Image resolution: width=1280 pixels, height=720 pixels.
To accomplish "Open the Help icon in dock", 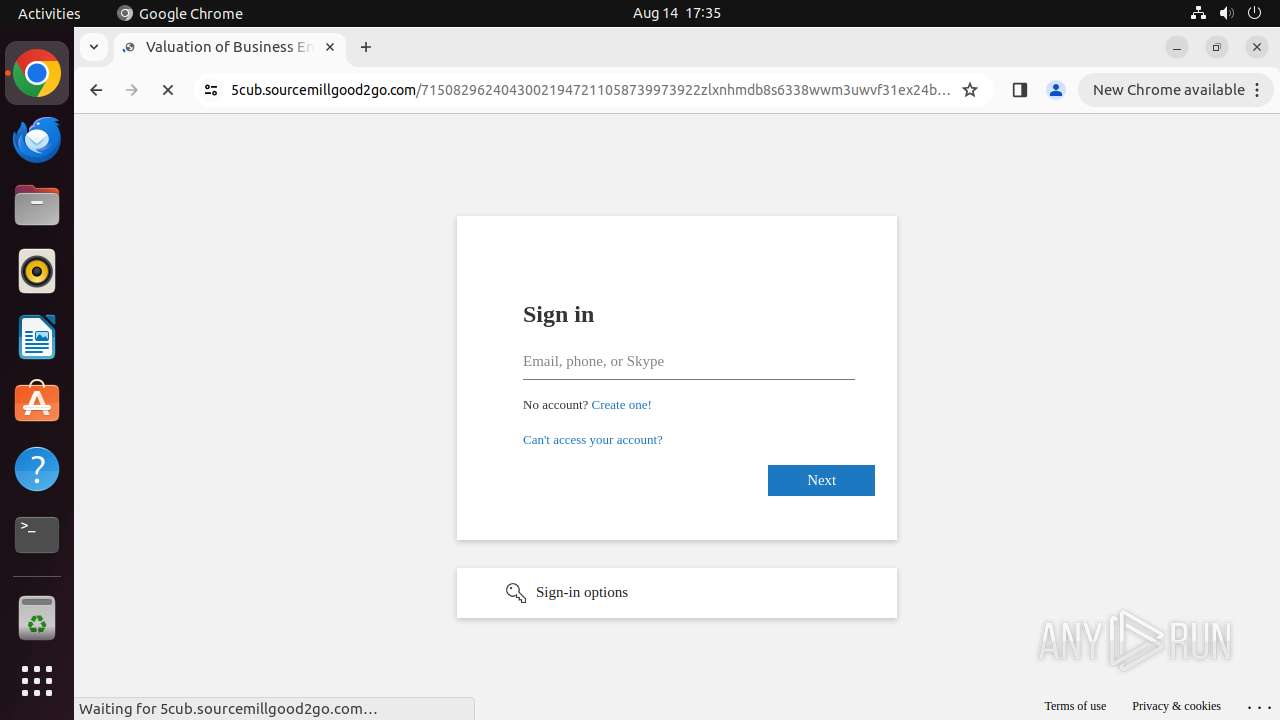I will [x=37, y=468].
